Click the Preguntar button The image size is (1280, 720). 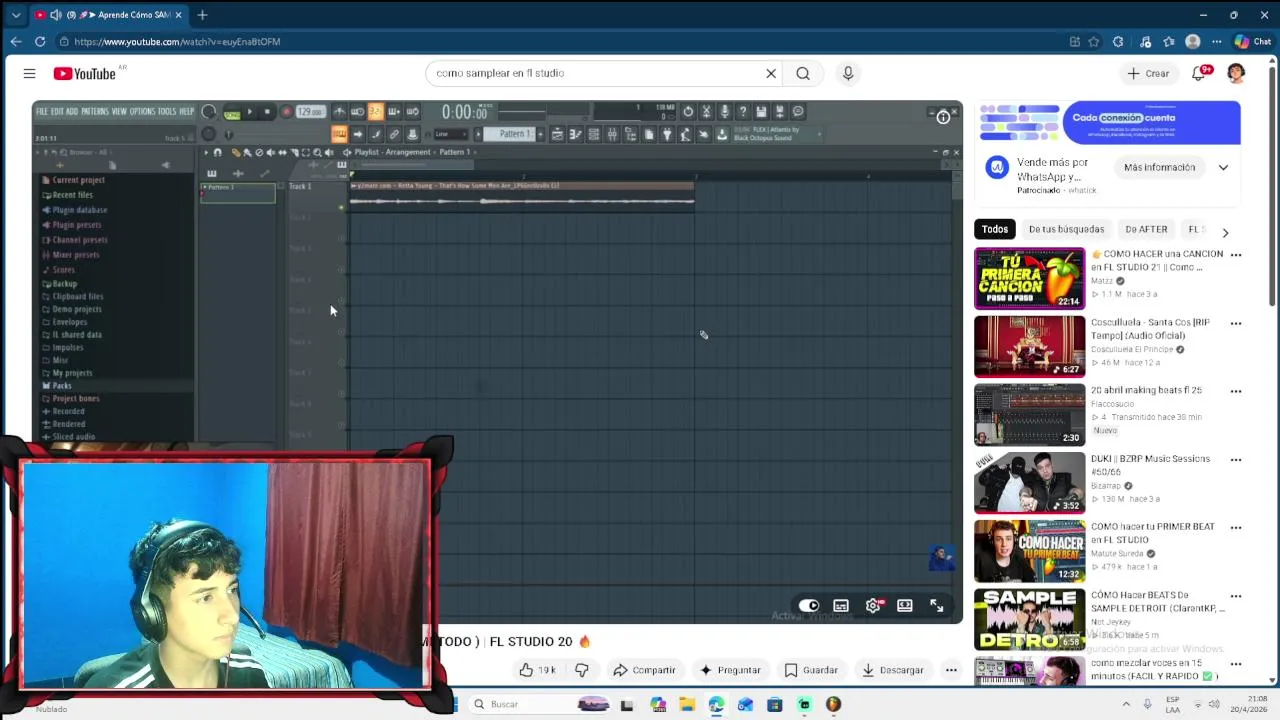click(730, 670)
